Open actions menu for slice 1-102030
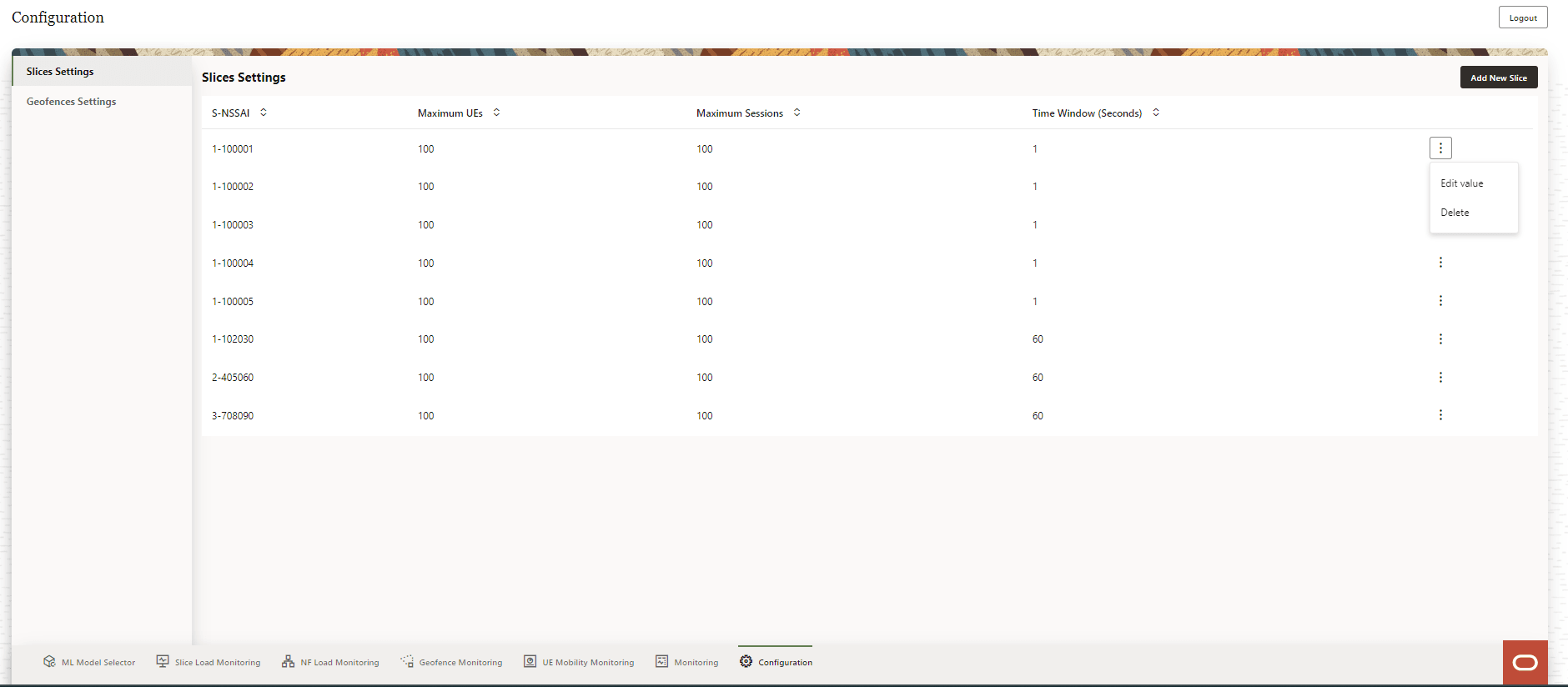The width and height of the screenshot is (1568, 687). point(1440,339)
